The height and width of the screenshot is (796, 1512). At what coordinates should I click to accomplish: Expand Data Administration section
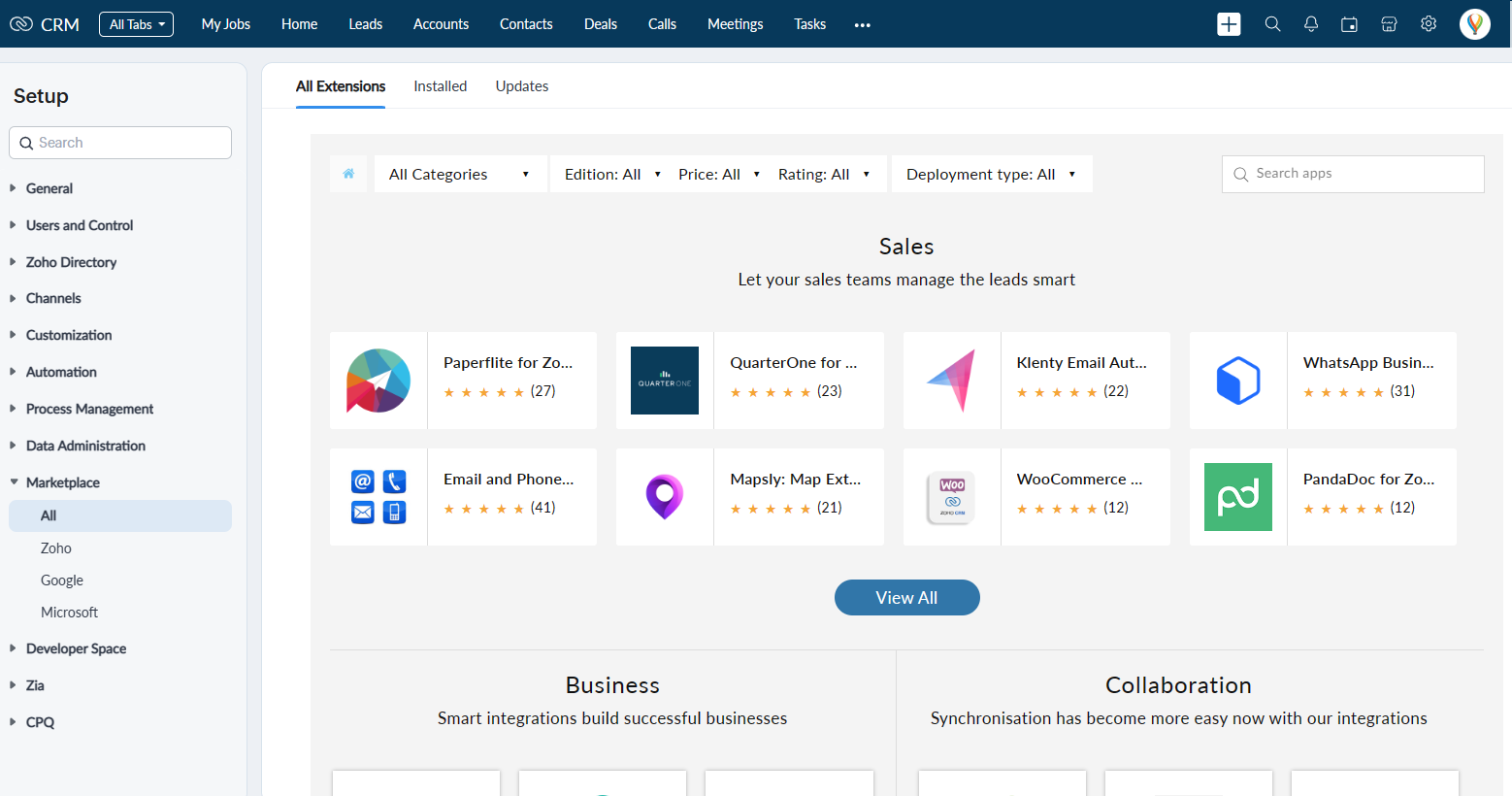point(85,446)
